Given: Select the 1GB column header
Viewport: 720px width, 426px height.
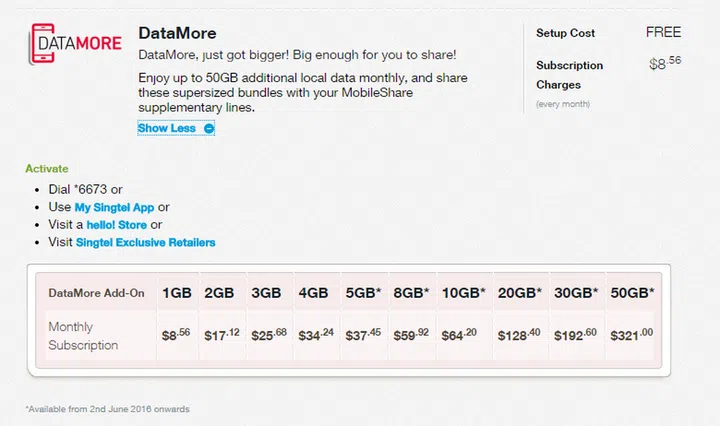Looking at the screenshot, I should coord(175,293).
